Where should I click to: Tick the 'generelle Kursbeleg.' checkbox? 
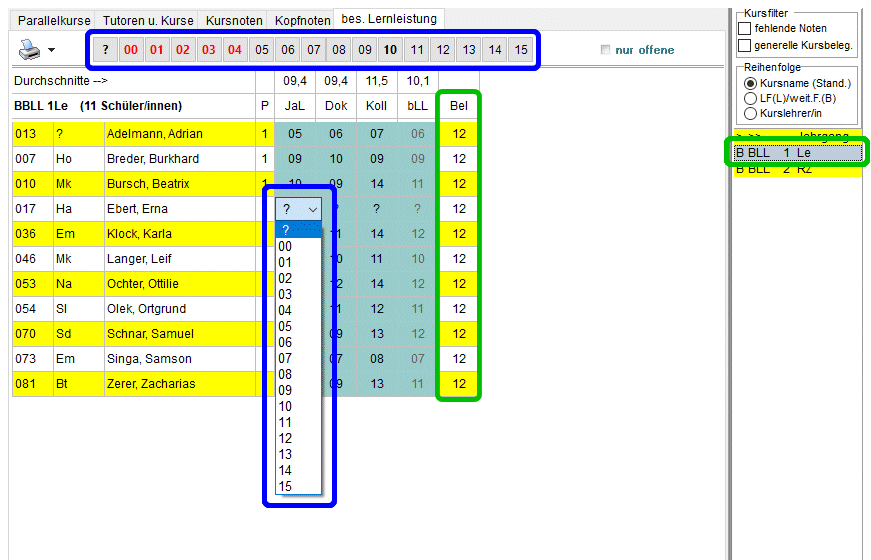coord(745,45)
